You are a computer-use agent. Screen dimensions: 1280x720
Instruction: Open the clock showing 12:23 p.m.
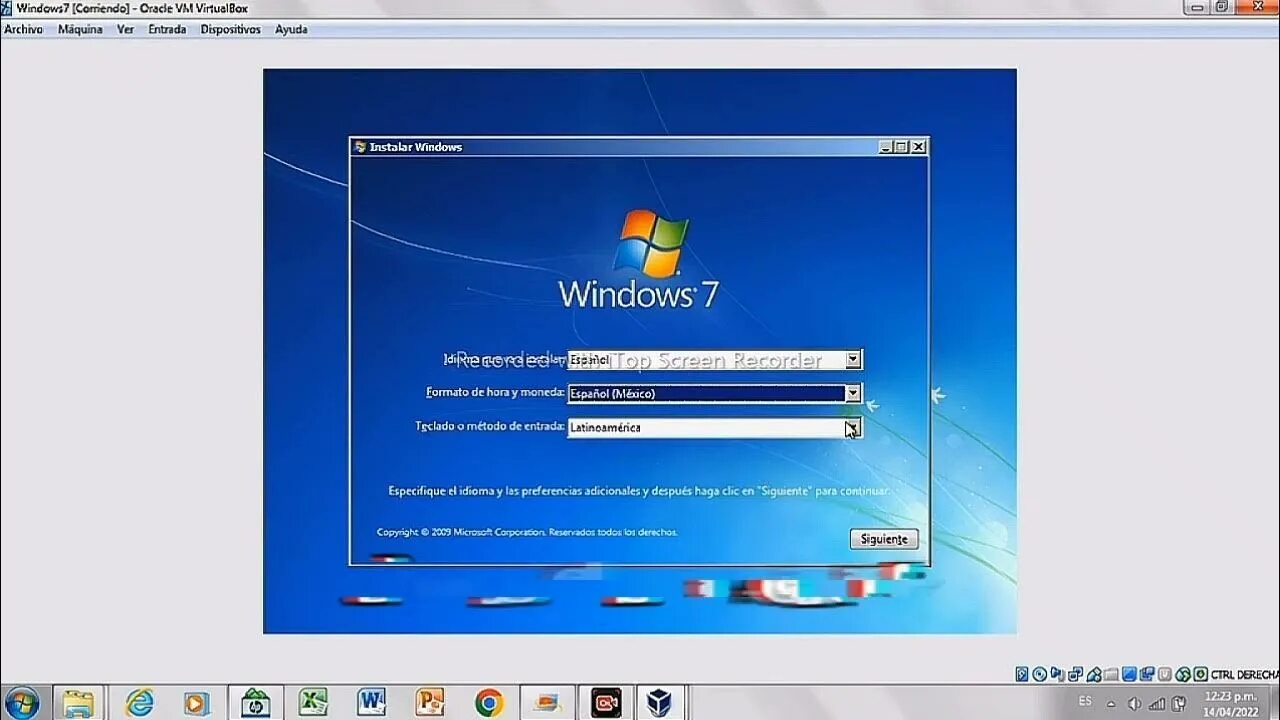(1230, 703)
